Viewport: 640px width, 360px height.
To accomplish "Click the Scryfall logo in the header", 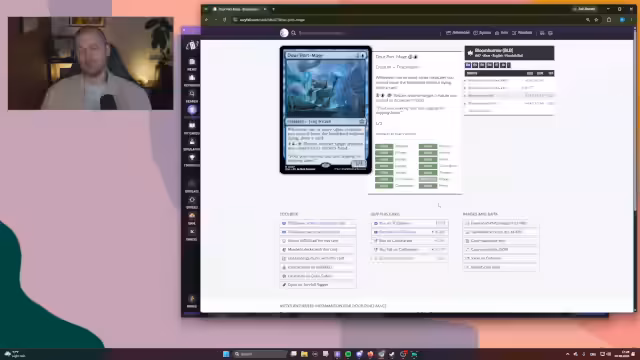I will tap(284, 33).
